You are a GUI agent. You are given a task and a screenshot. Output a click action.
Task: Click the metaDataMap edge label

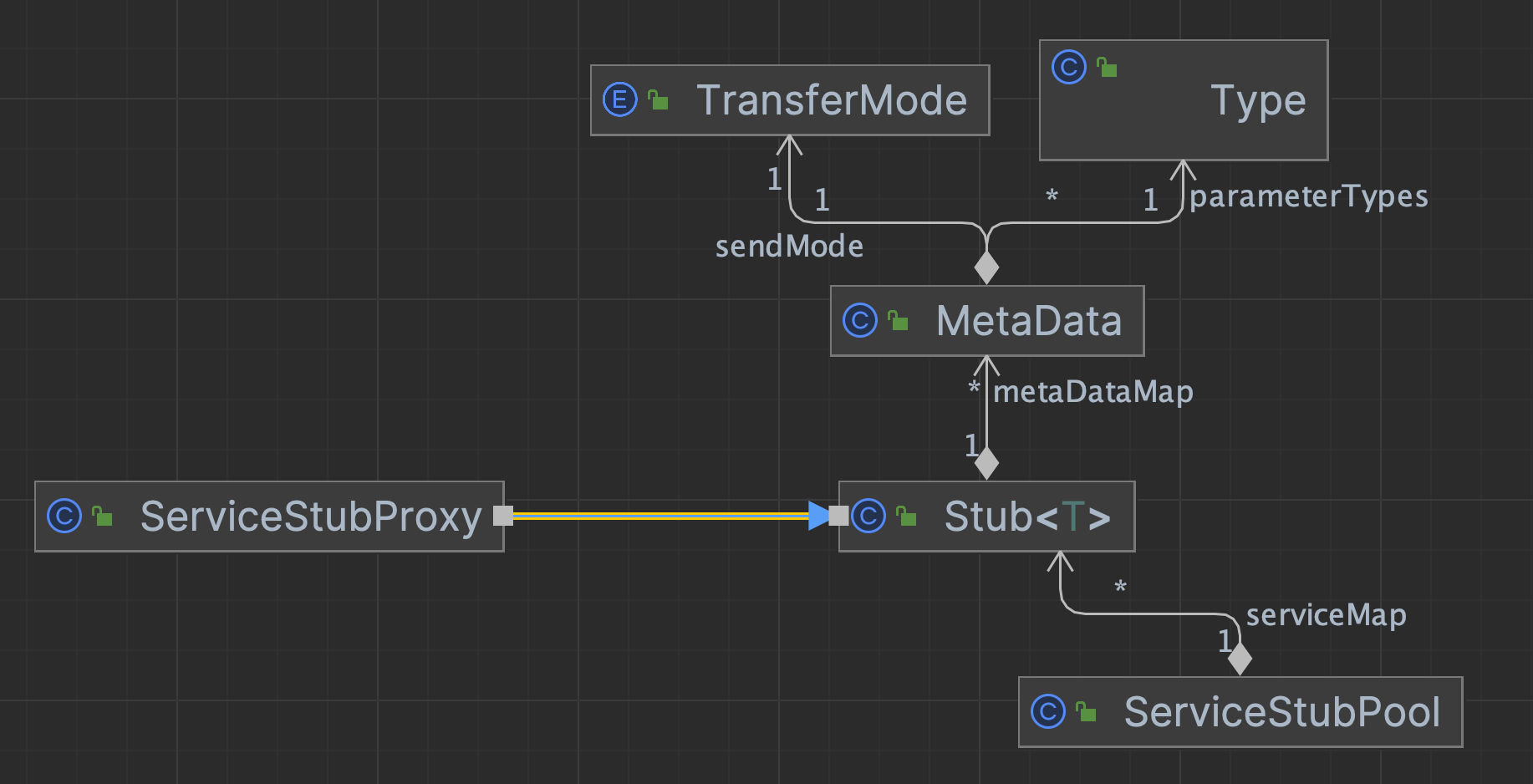(x=1093, y=392)
